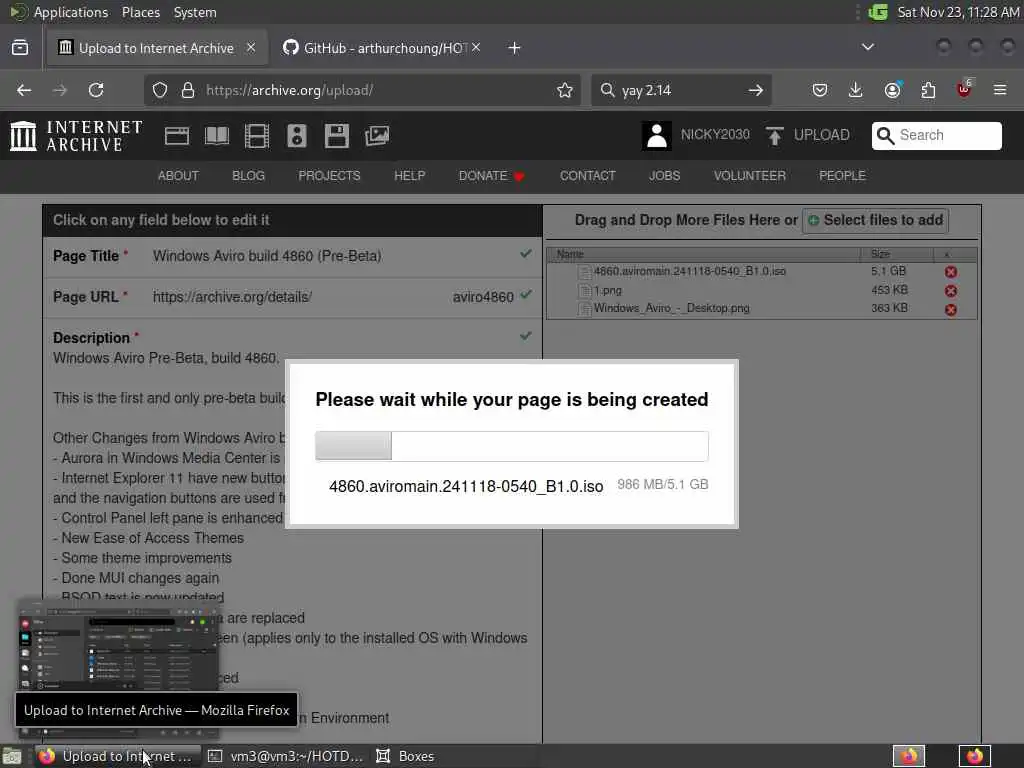Open the Internet Archive audio speaker icon

pos(296,136)
